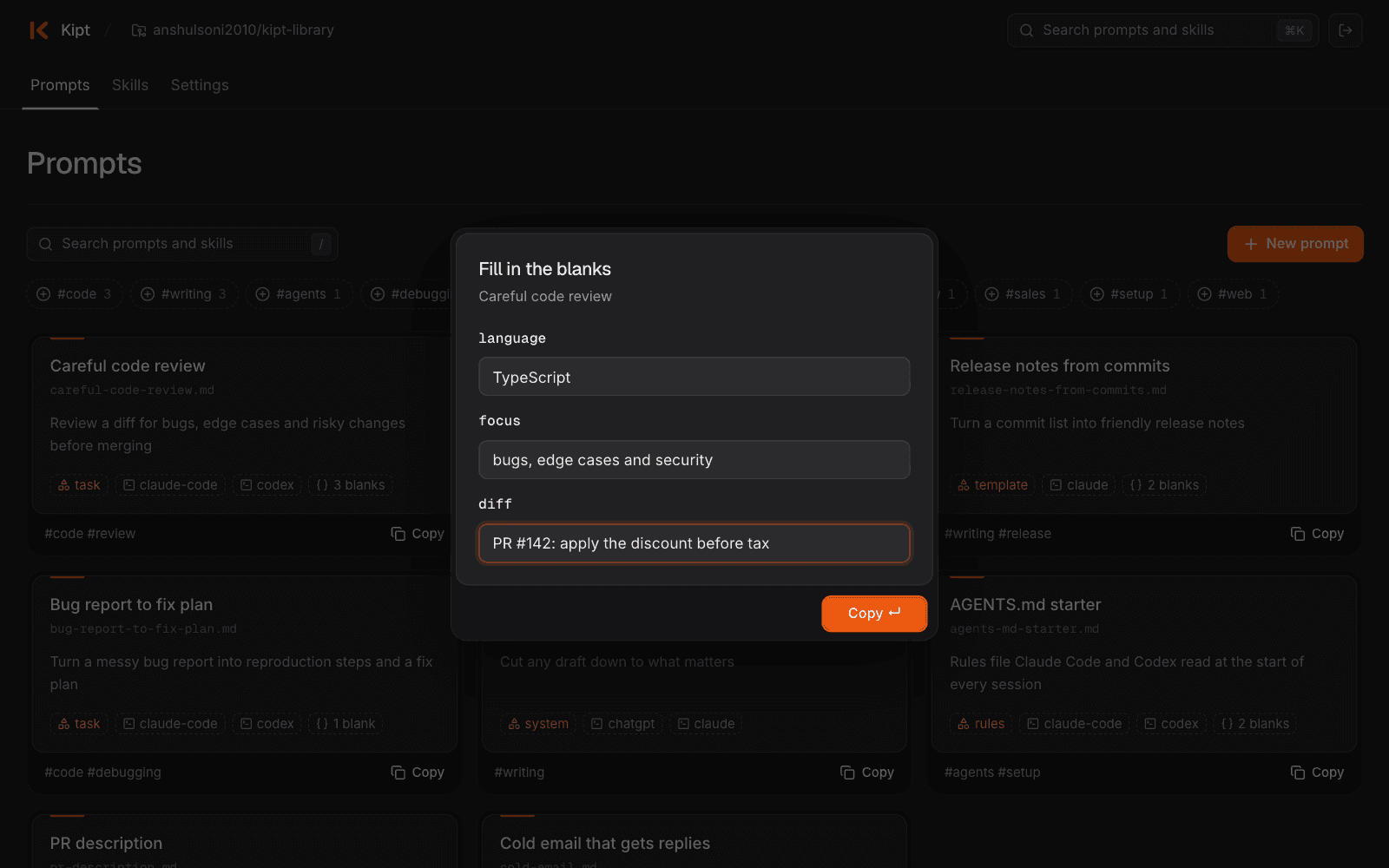
Task: Click the Kipt logo icon
Action: pos(39,30)
